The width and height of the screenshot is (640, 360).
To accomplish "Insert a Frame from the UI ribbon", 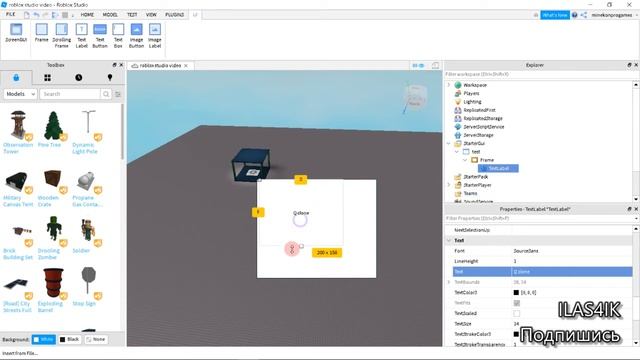I will (41, 33).
